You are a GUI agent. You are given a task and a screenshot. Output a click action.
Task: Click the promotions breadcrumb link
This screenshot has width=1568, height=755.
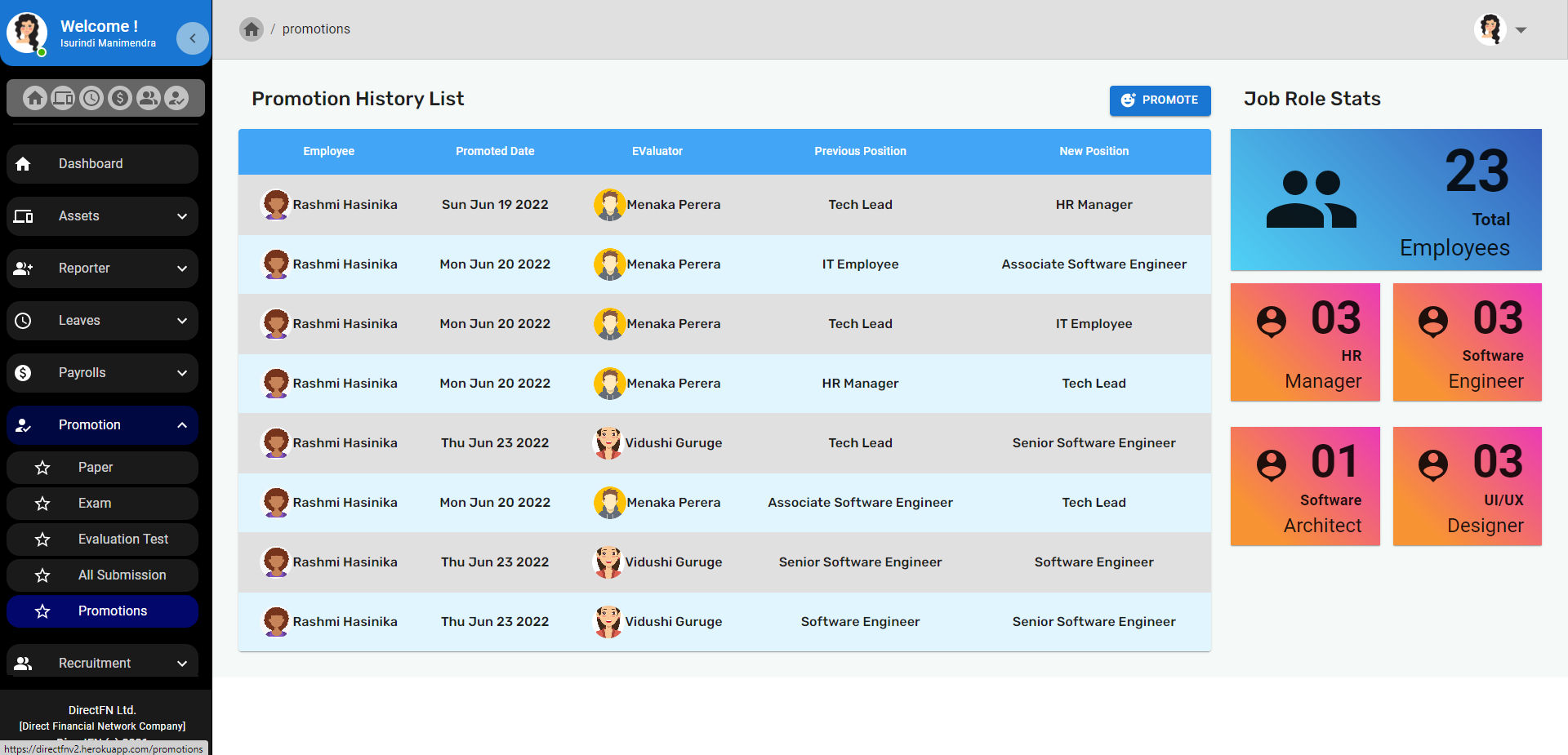316,29
